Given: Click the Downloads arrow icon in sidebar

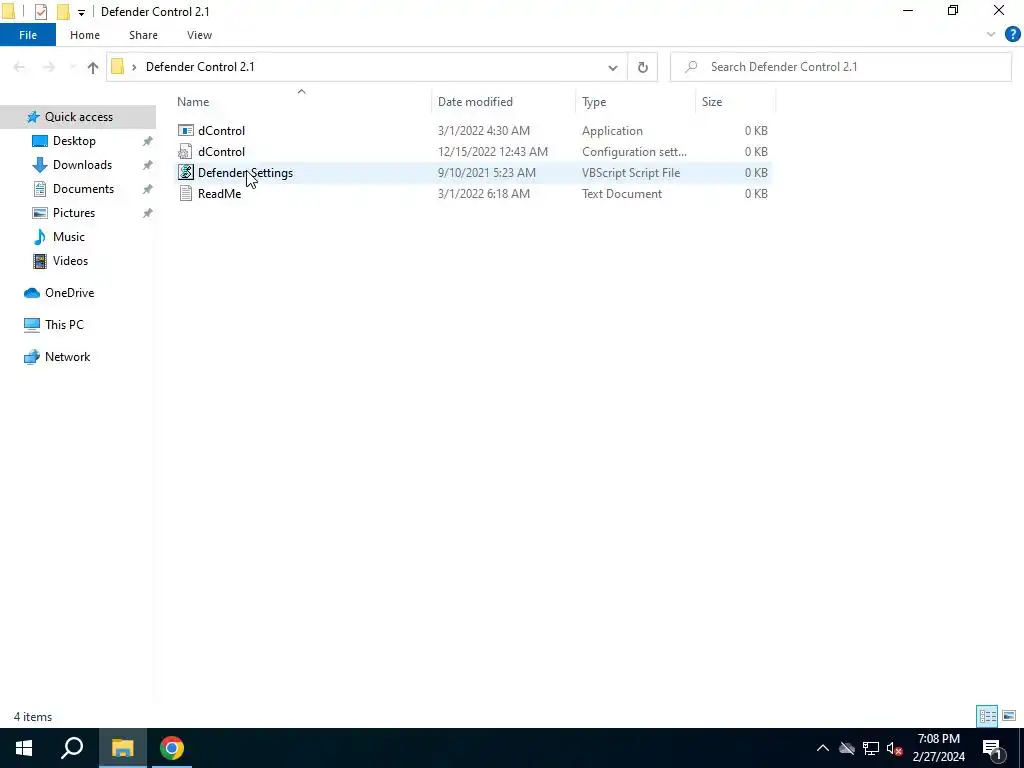Looking at the screenshot, I should pos(40,165).
